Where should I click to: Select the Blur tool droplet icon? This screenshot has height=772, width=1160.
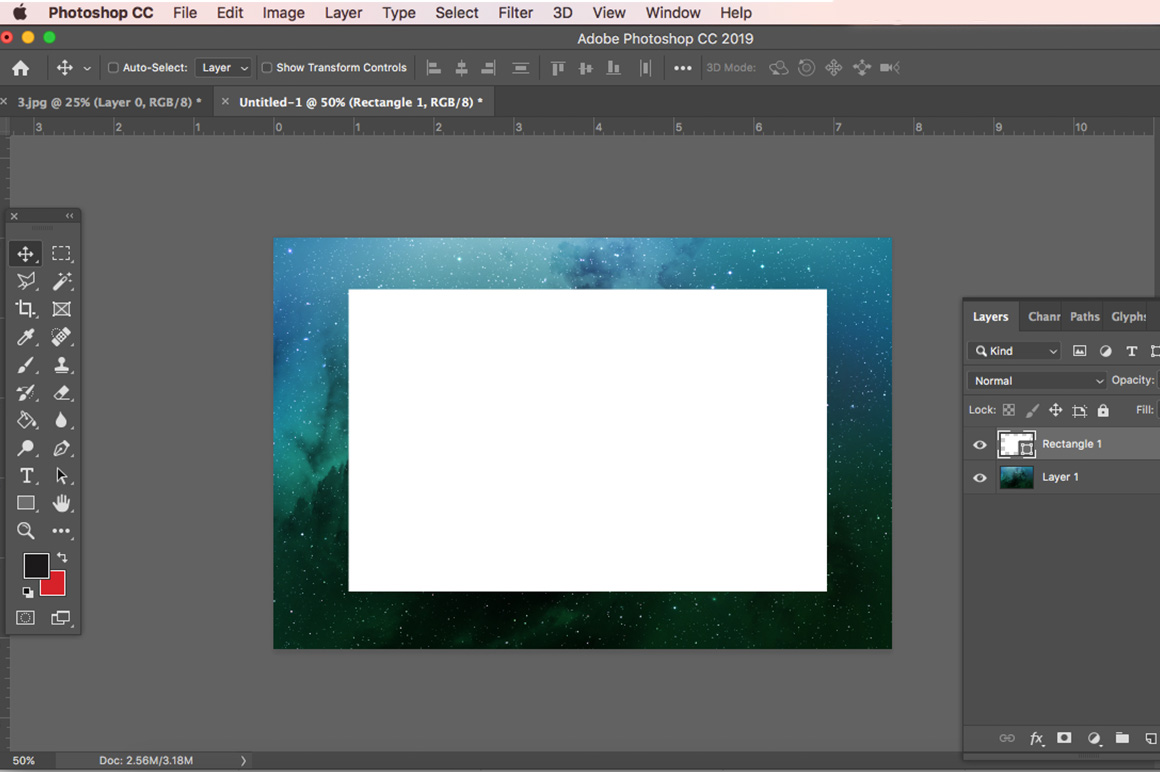61,420
